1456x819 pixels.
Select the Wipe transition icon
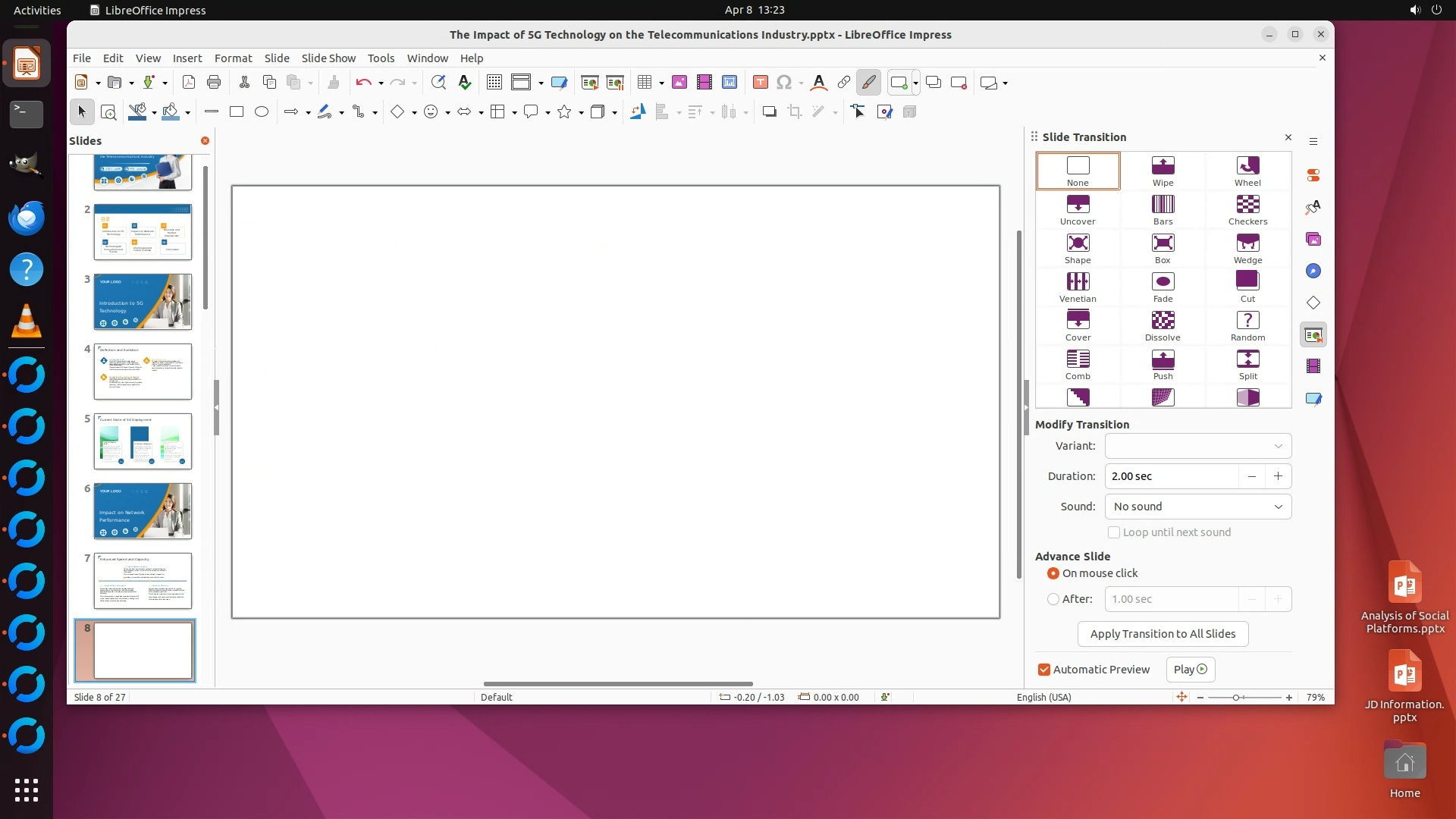coord(1163,171)
